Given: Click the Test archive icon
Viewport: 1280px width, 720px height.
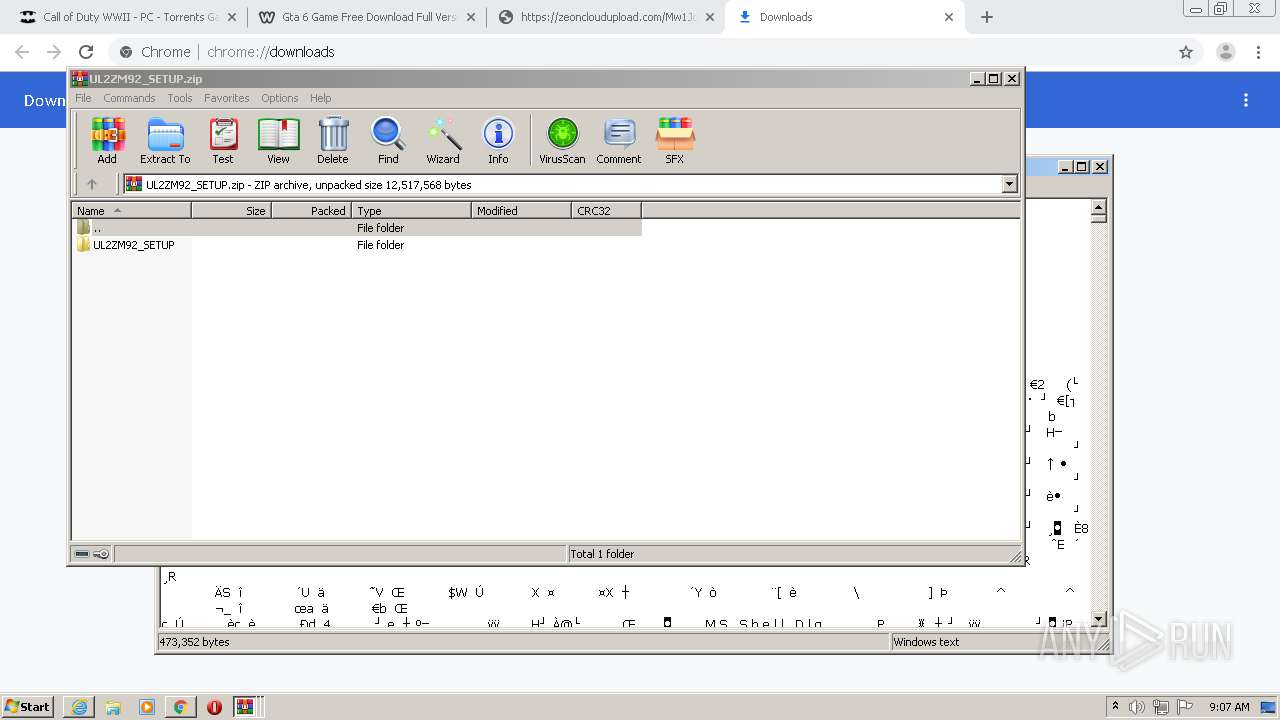Looking at the screenshot, I should (223, 141).
